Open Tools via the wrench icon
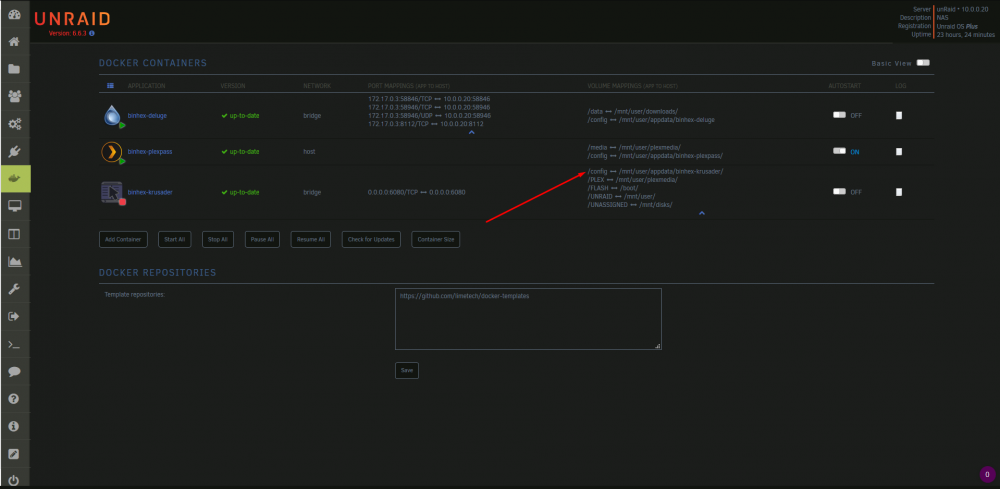 pyautogui.click(x=14, y=289)
